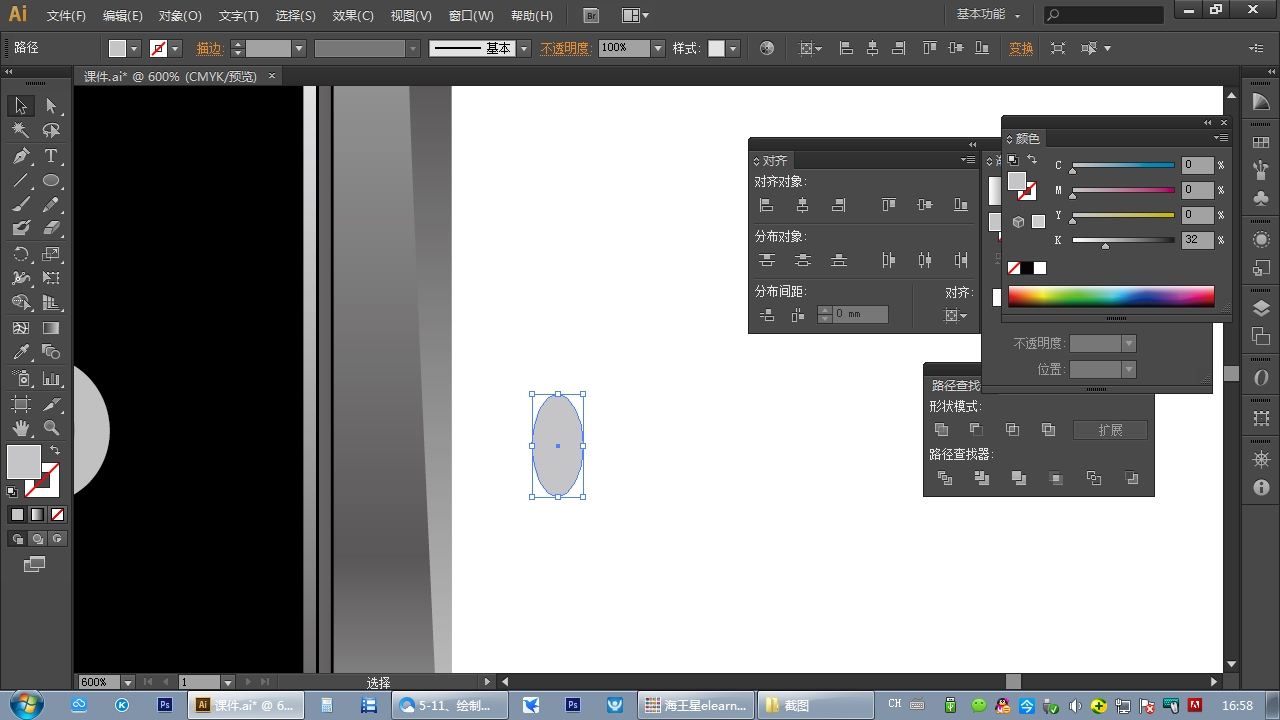Open the 窗口(W) menu
The width and height of the screenshot is (1280, 720).
click(471, 16)
